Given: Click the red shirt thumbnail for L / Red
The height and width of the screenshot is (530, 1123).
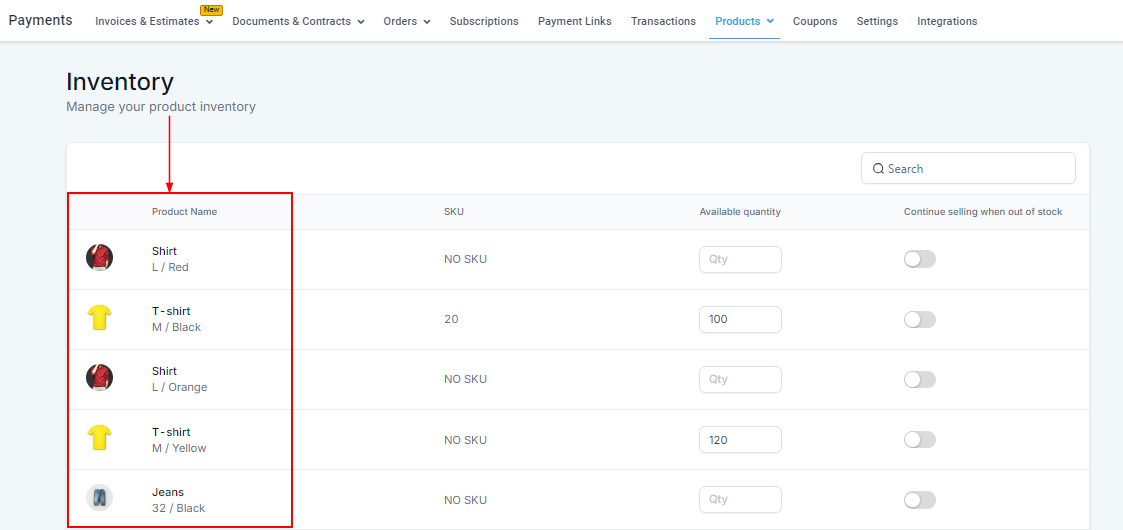Looking at the screenshot, I should tap(100, 257).
